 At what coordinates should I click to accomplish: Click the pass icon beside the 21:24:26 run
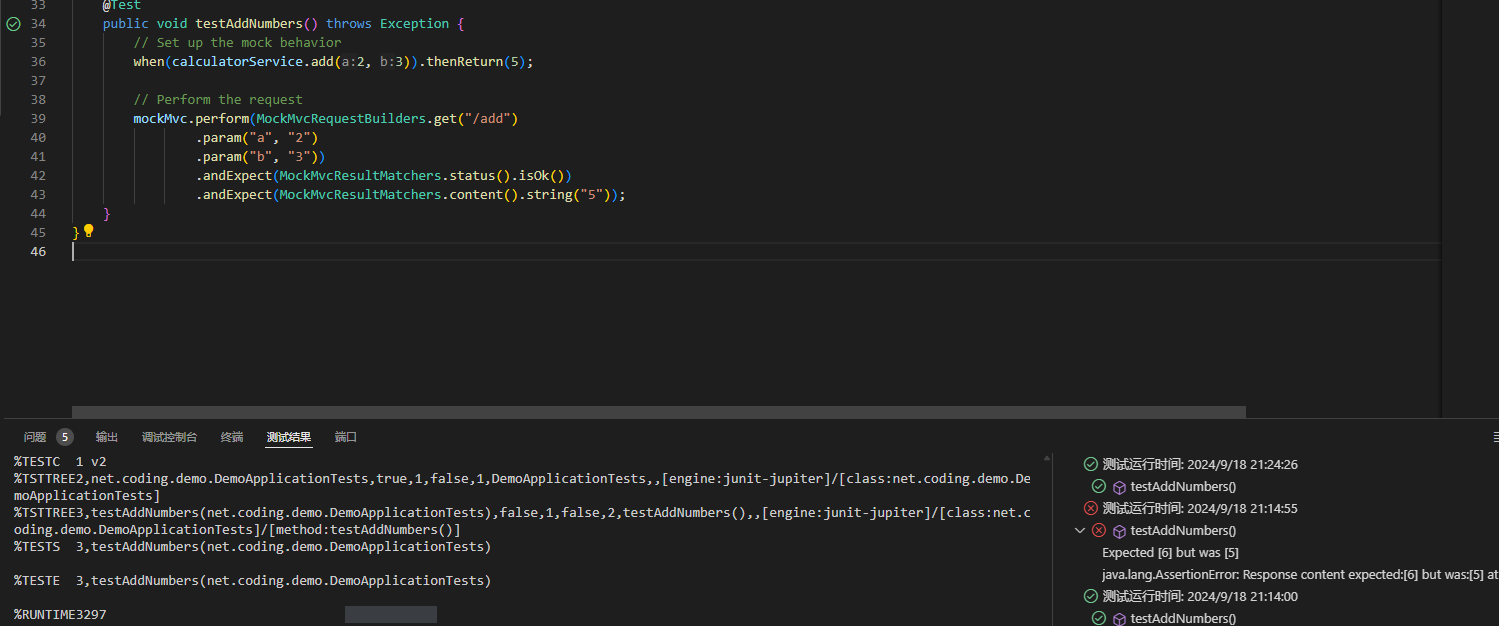click(x=1091, y=464)
